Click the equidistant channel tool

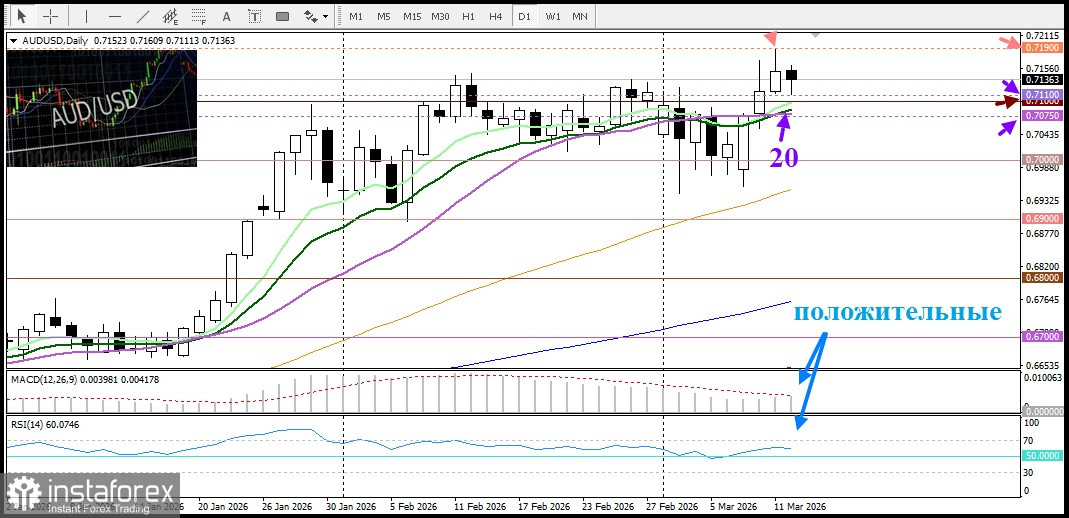pyautogui.click(x=172, y=16)
